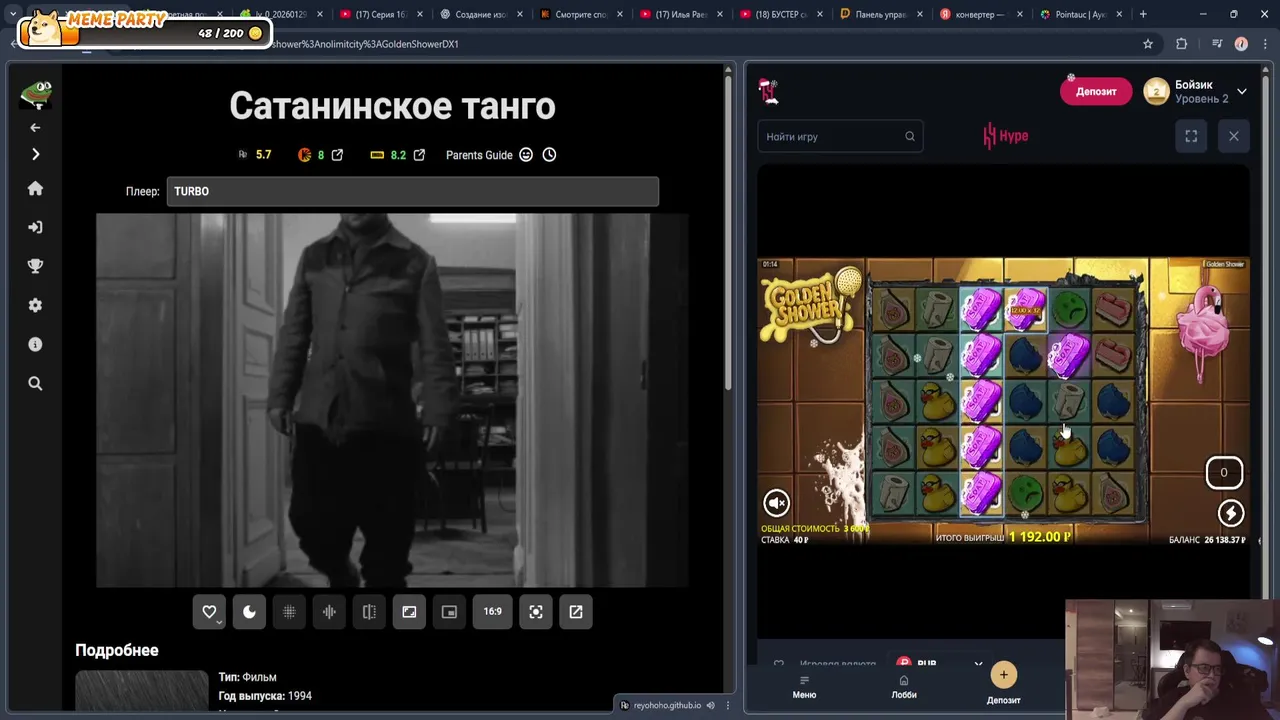This screenshot has width=1280, height=720.
Task: Click the frog logo in sidebar
Action: pyautogui.click(x=35, y=94)
